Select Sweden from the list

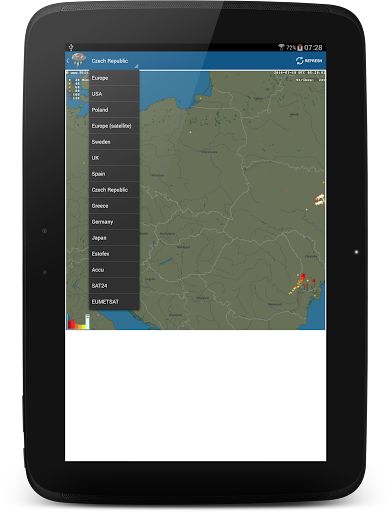click(114, 142)
